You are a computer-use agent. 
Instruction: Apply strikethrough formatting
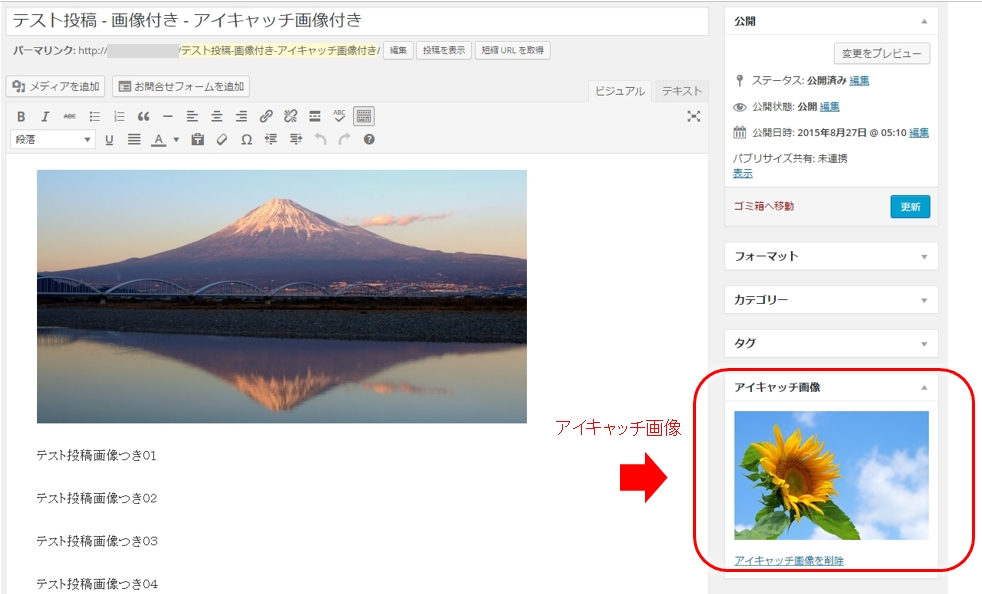(x=70, y=117)
